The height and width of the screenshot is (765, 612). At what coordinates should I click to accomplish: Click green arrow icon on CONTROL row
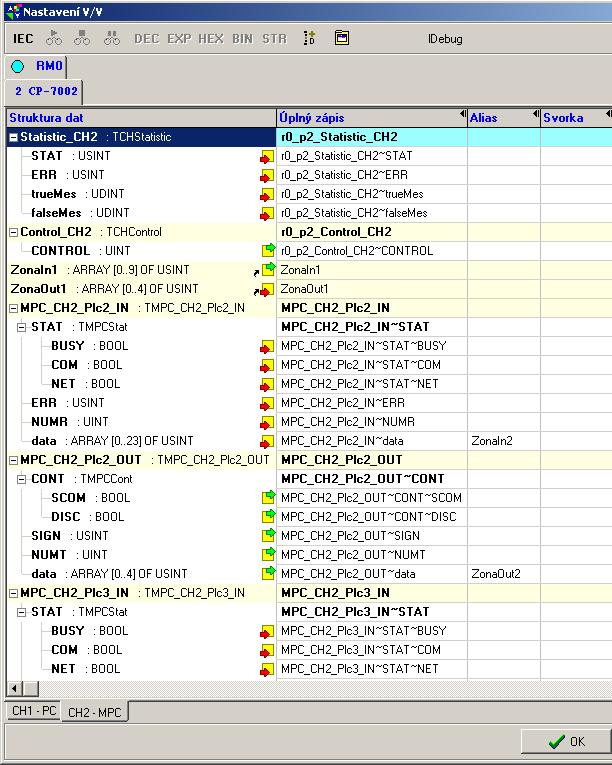pyautogui.click(x=268, y=250)
